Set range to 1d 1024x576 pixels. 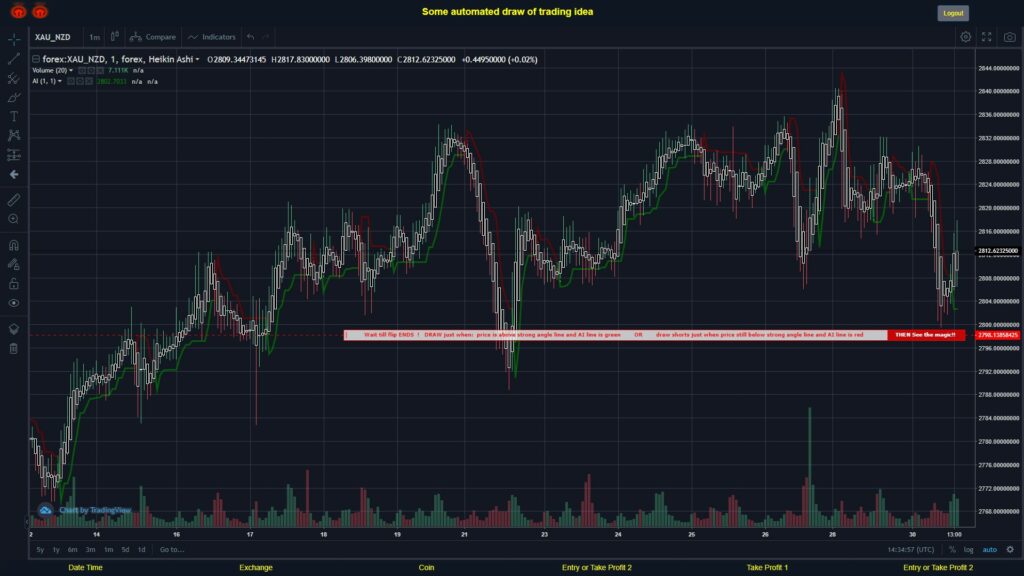[x=141, y=550]
